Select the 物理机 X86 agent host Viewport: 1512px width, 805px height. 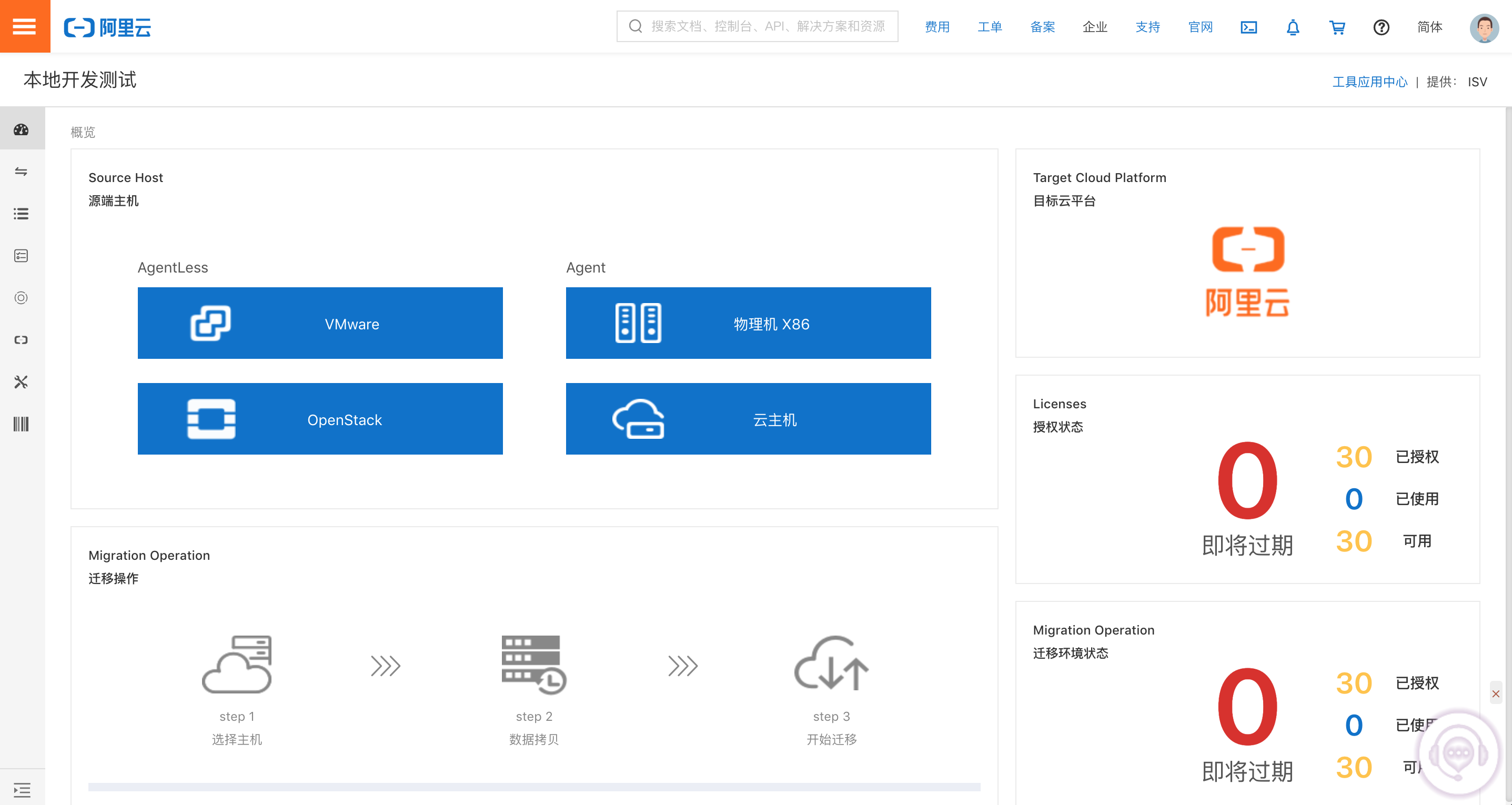point(748,323)
